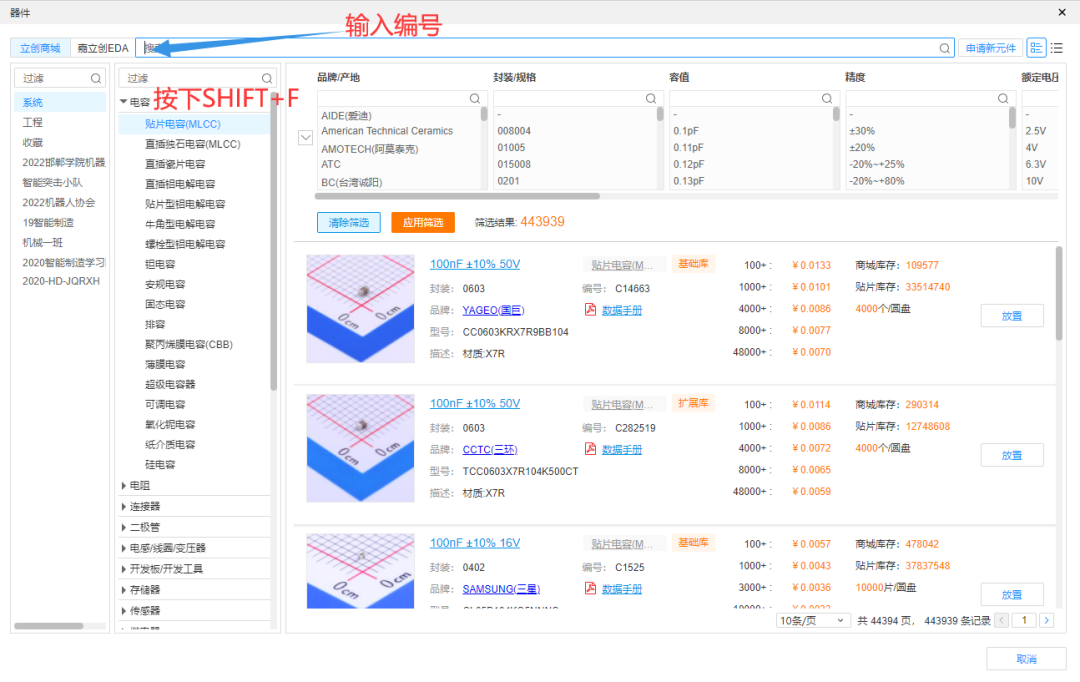Expand the 开发板/开发工具 category
This screenshot has height=682, width=1080.
click(123, 569)
